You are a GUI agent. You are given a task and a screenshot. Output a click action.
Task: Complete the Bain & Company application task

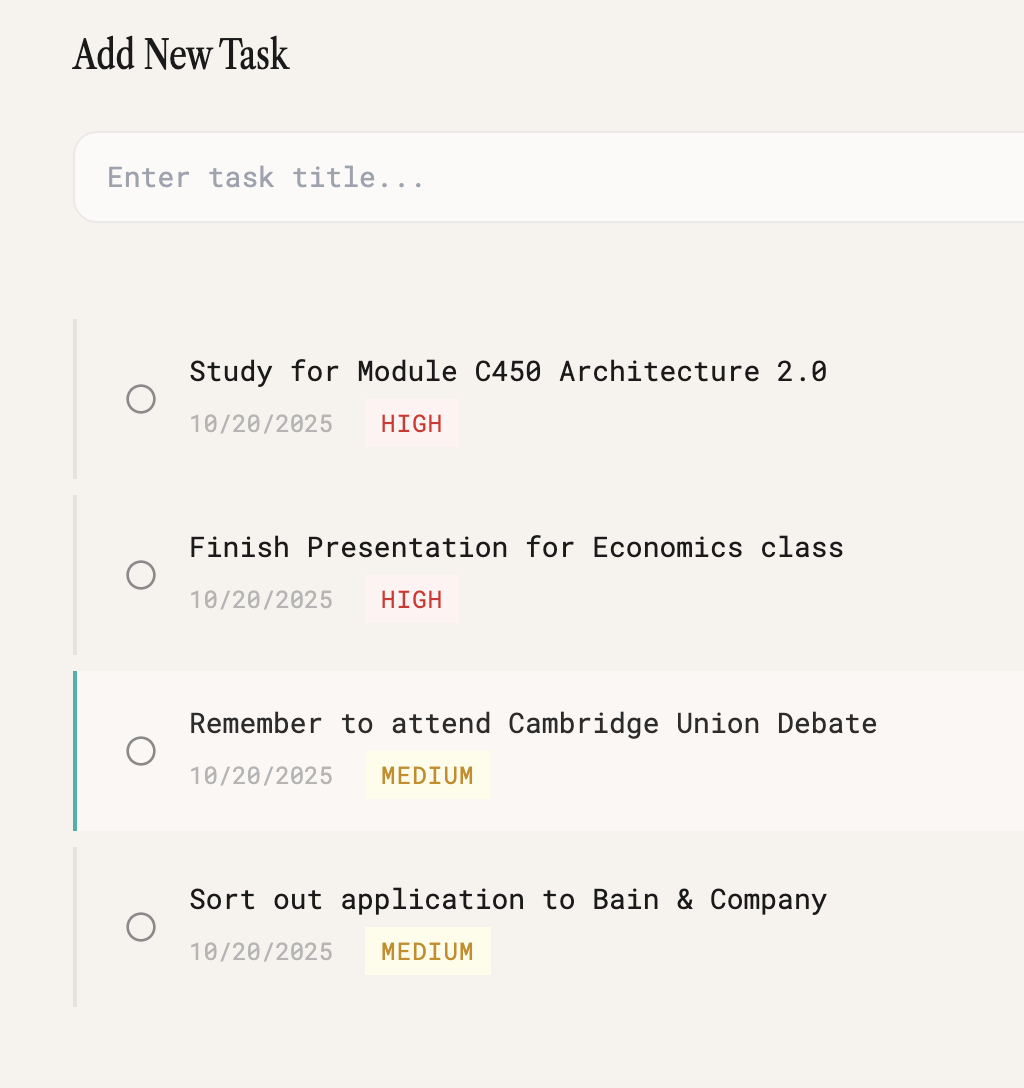coord(141,927)
